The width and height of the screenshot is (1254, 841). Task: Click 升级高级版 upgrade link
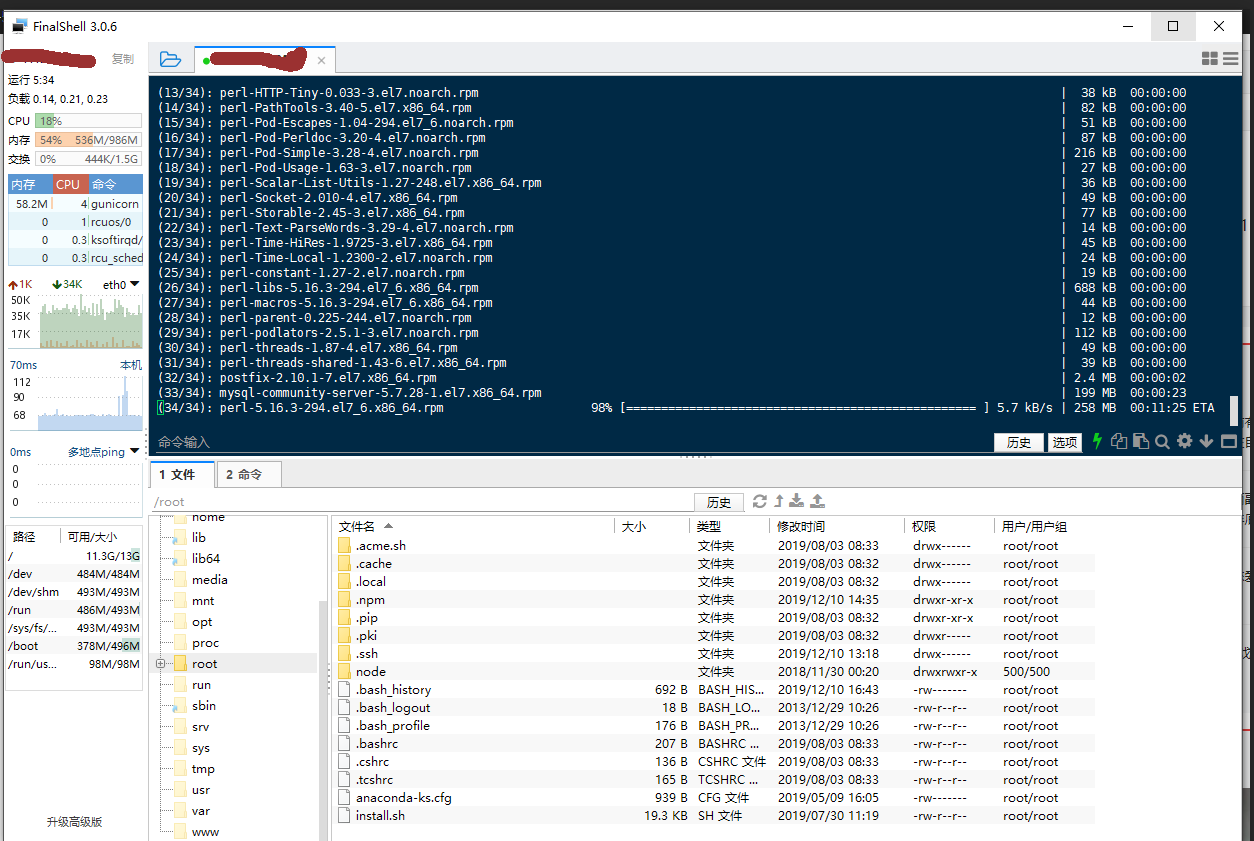[74, 822]
